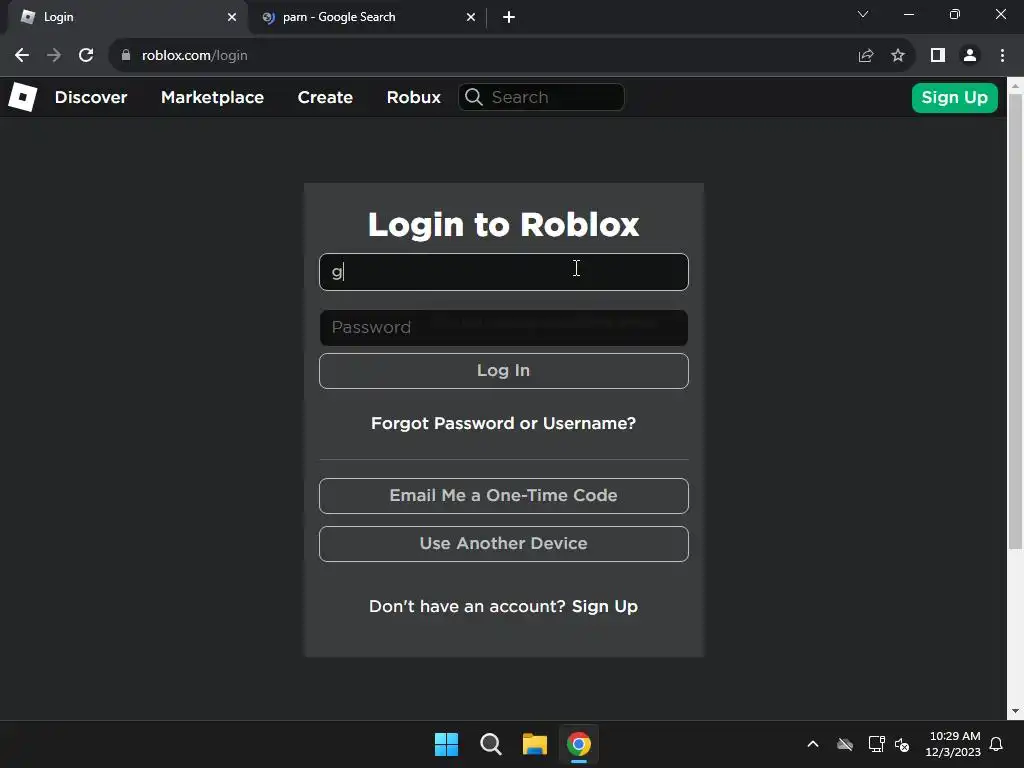Open the Create menu item
The width and height of the screenshot is (1024, 768).
coord(325,97)
